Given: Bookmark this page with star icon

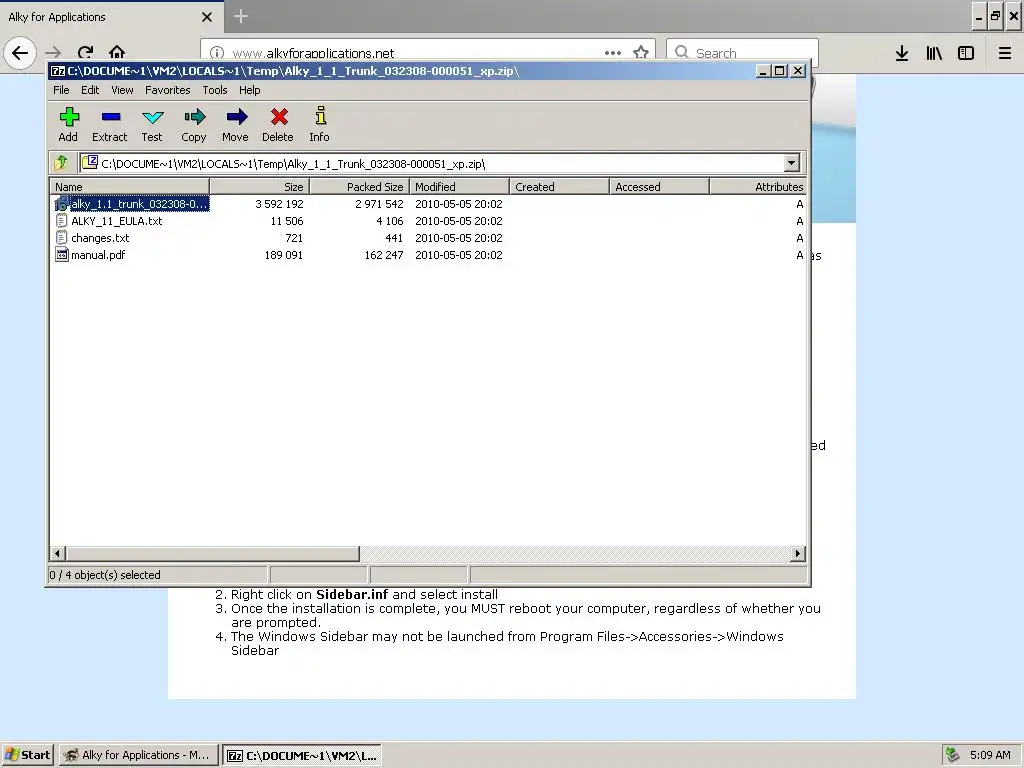Looking at the screenshot, I should tap(641, 53).
